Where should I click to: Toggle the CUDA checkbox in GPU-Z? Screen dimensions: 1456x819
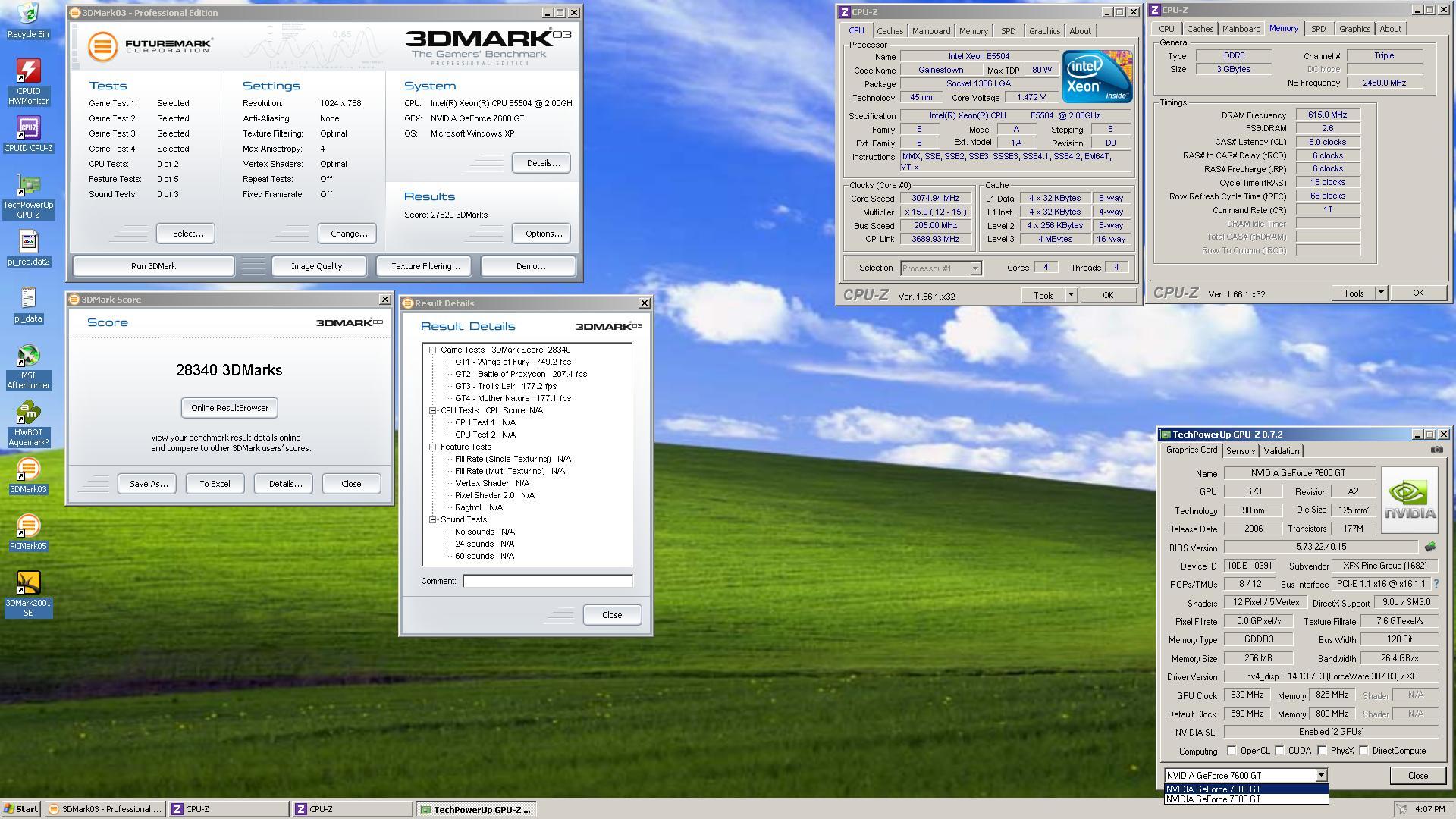(1279, 751)
